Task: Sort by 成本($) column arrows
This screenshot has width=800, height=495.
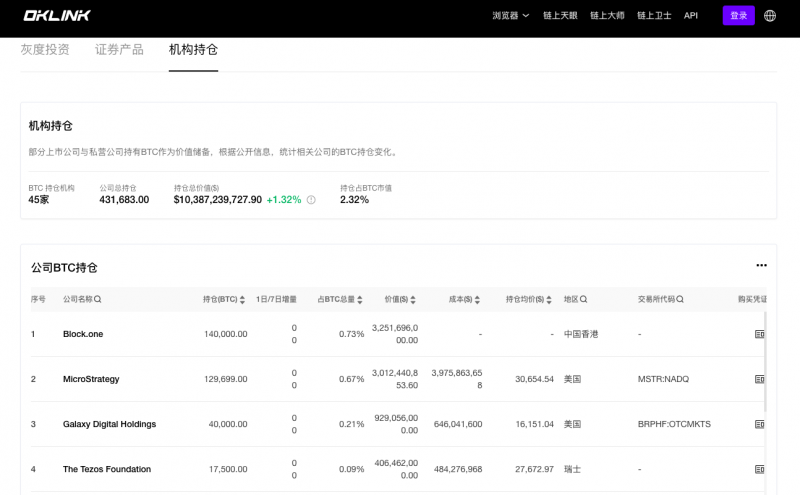Action: (477, 300)
